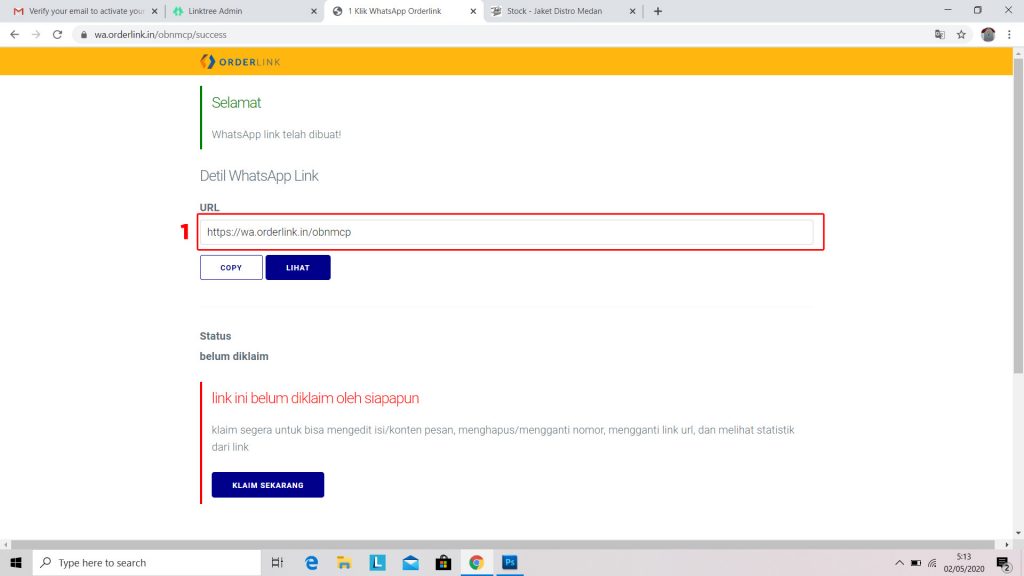Open Chrome profile avatar
The image size is (1024, 576).
point(987,35)
